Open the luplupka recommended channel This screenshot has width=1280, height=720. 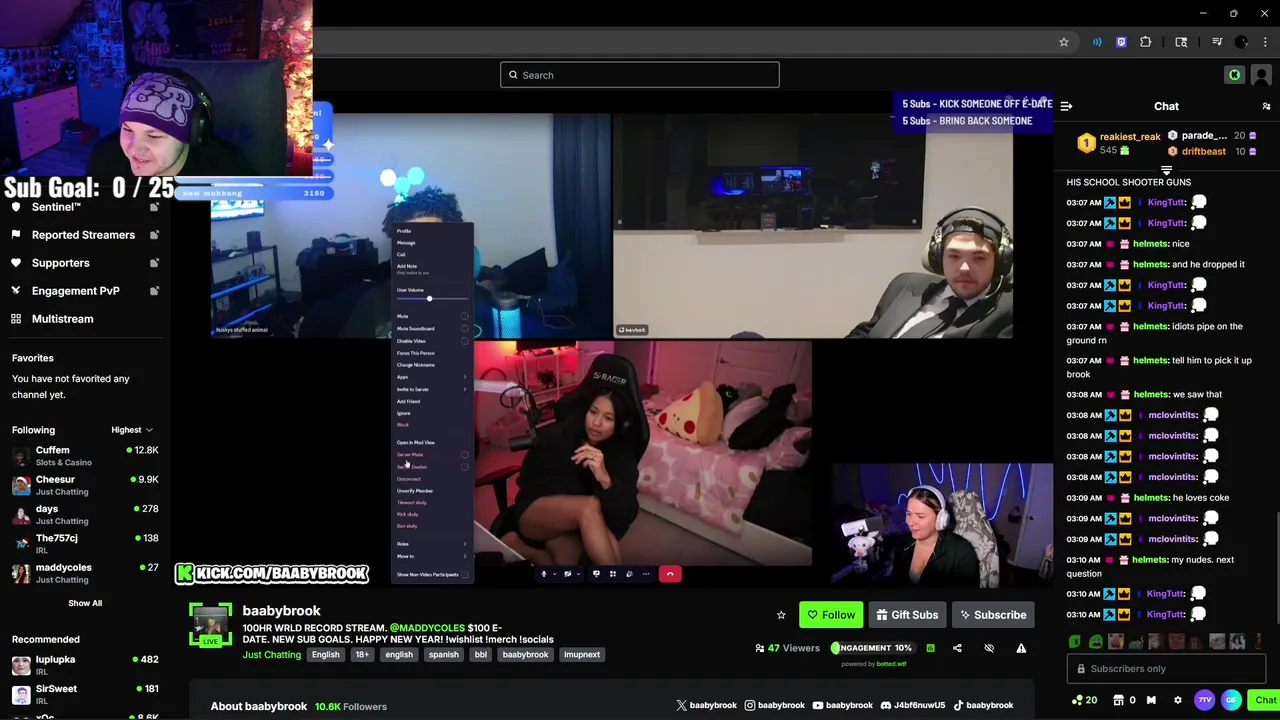click(85, 665)
